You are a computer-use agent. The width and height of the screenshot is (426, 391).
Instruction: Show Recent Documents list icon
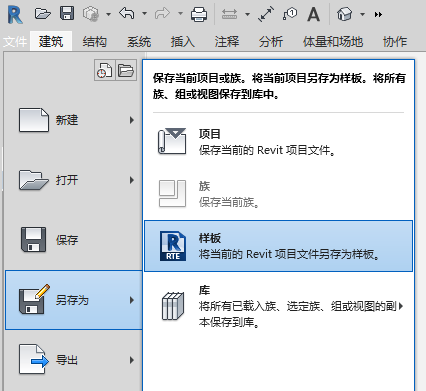click(x=105, y=70)
